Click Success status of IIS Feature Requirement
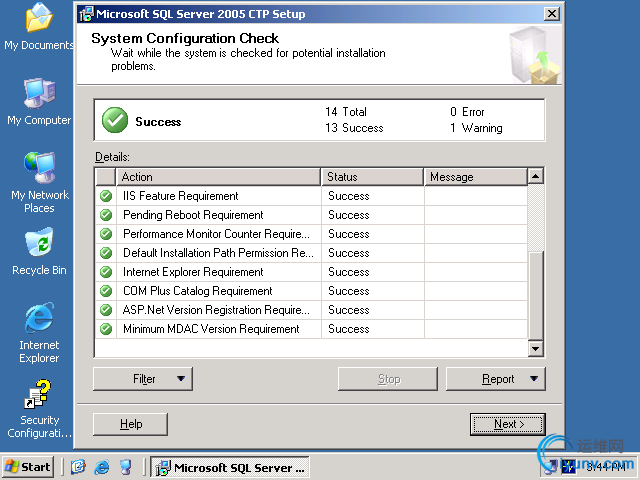Viewport: 640px width, 480px height. click(x=349, y=196)
